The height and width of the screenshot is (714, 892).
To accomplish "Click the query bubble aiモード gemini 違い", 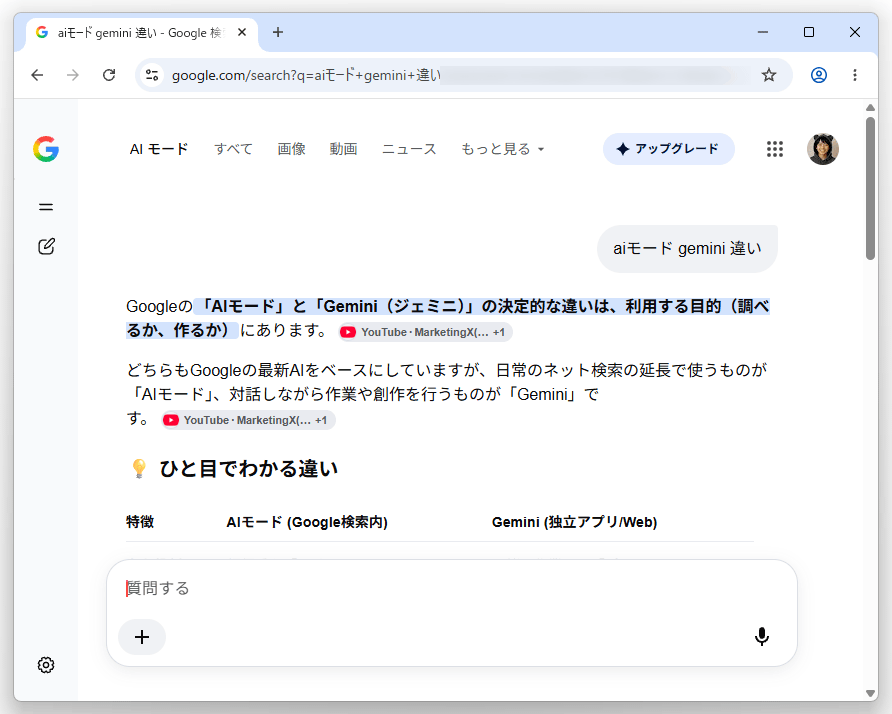I will 687,249.
